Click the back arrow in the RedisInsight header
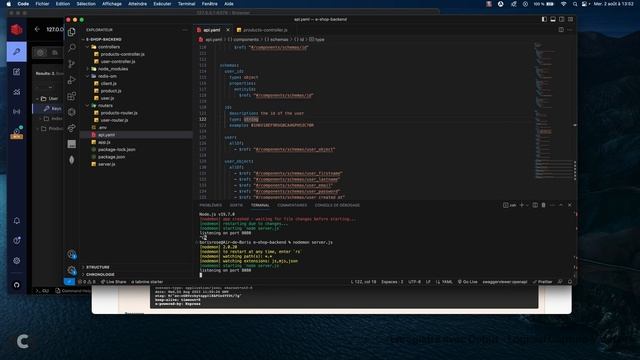 point(37,29)
